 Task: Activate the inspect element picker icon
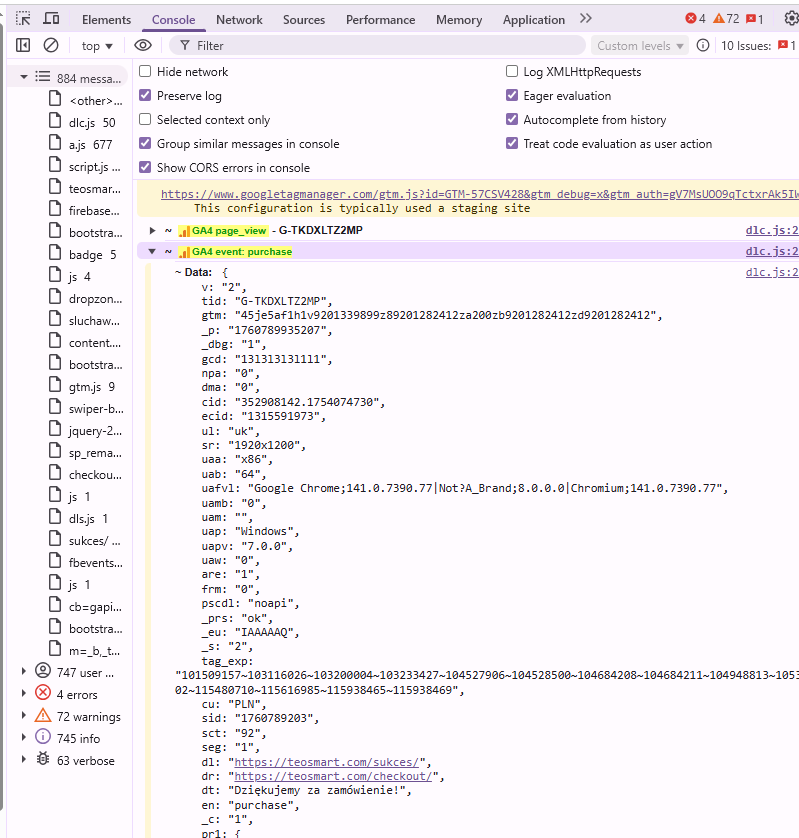(23, 19)
